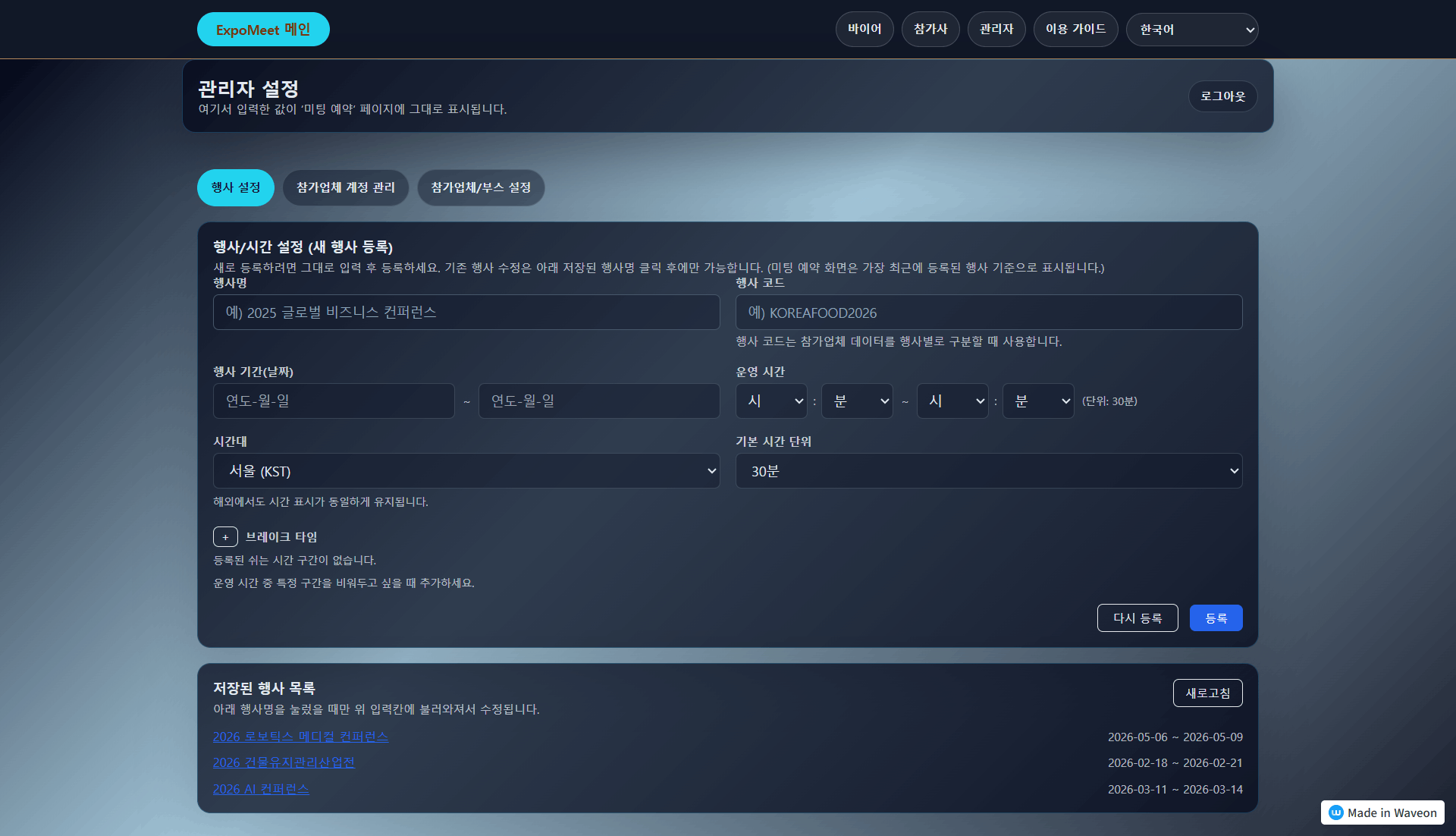Open 2026 로보틱스 메디컬 컨퍼런스 event link
This screenshot has height=836, width=1456.
pos(300,737)
